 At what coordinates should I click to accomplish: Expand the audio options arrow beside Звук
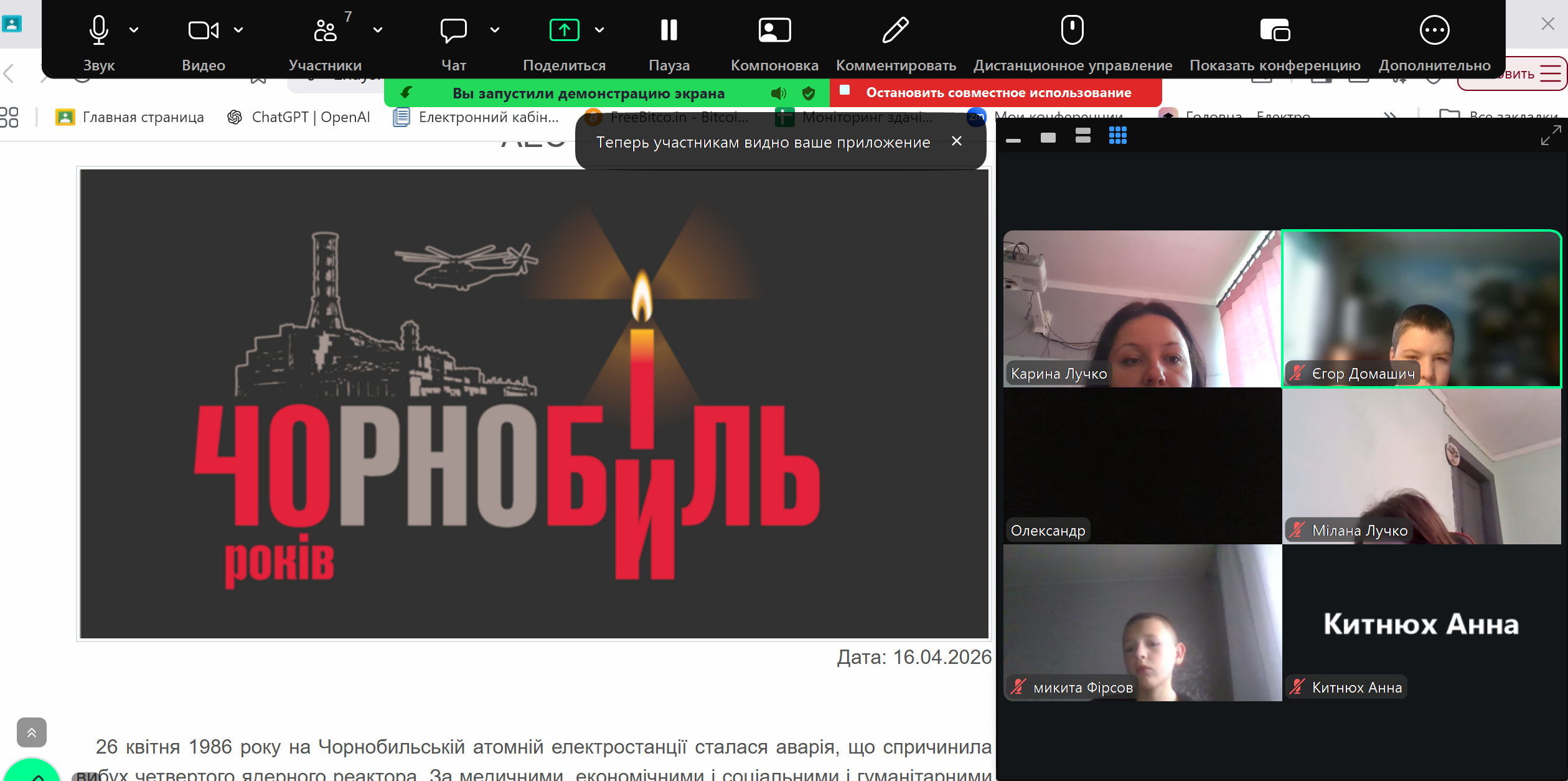[134, 30]
